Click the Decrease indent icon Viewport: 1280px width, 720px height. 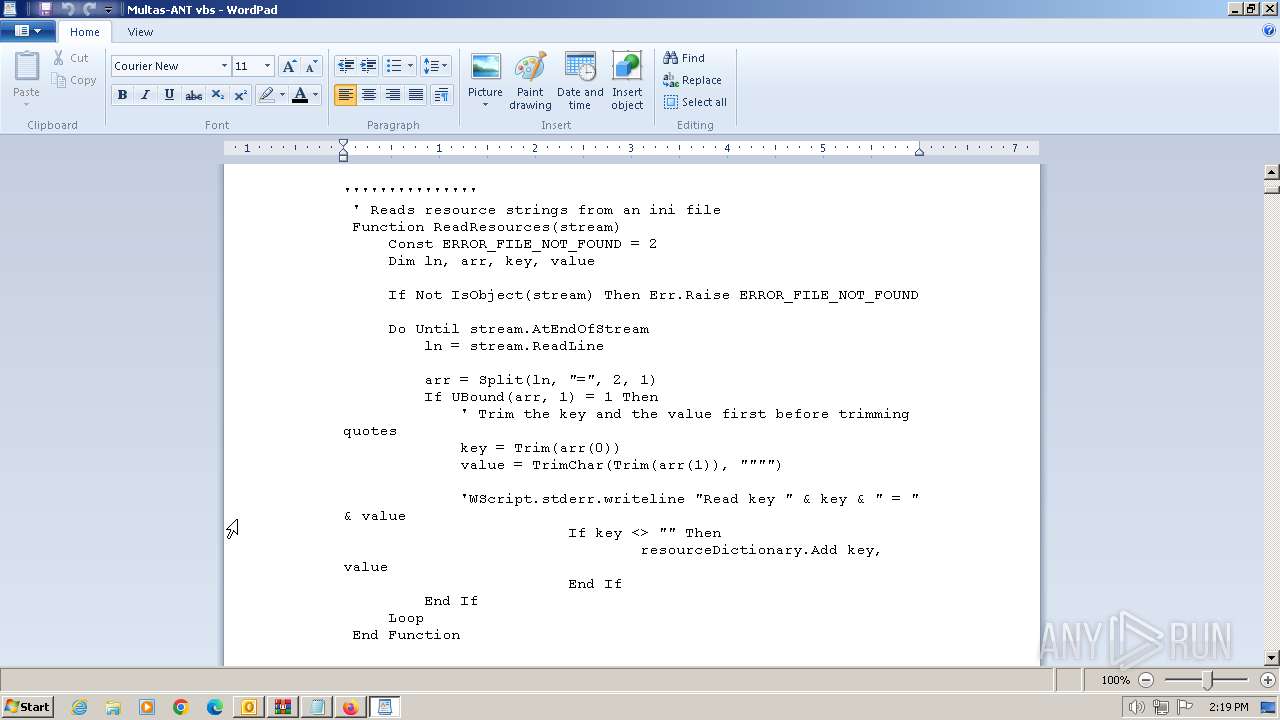point(346,66)
